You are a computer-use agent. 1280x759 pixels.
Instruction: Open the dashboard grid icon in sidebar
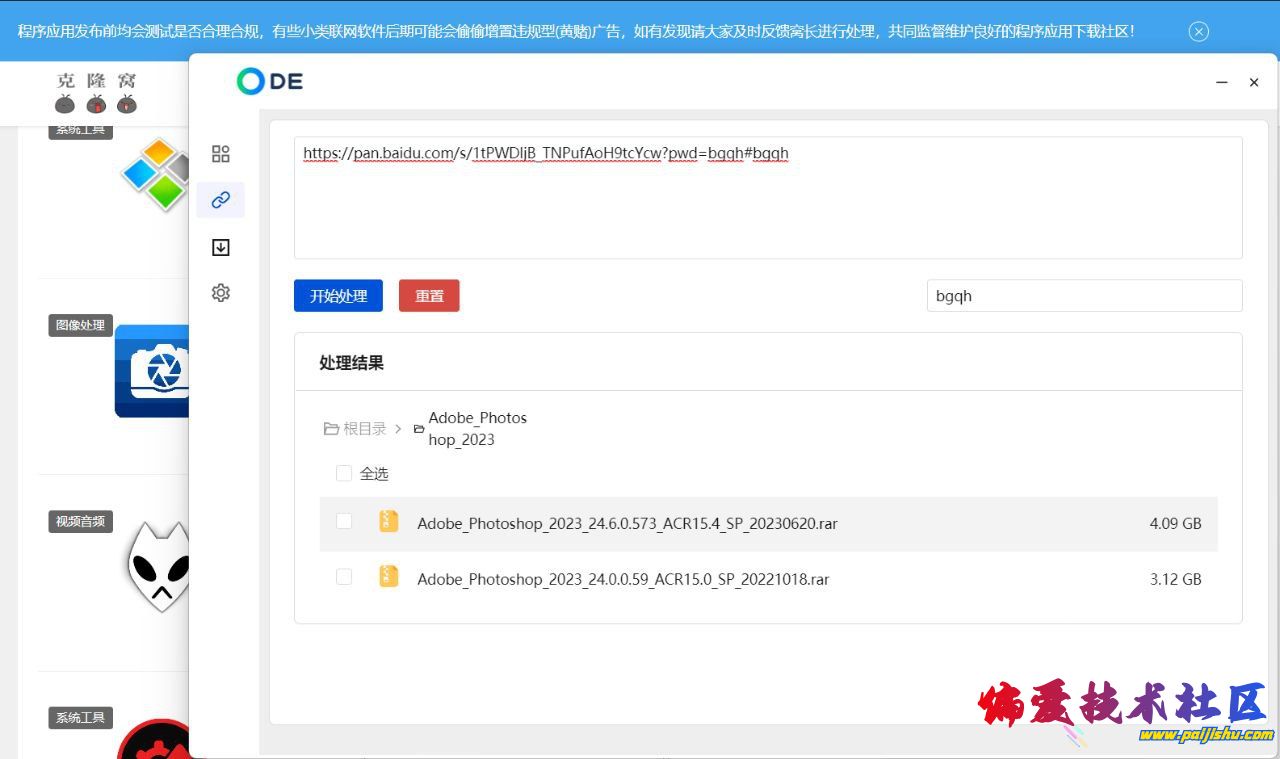pyautogui.click(x=221, y=154)
